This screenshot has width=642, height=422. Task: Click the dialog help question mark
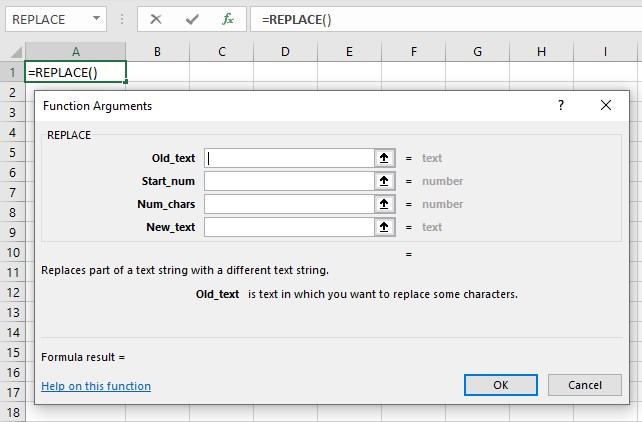point(561,105)
